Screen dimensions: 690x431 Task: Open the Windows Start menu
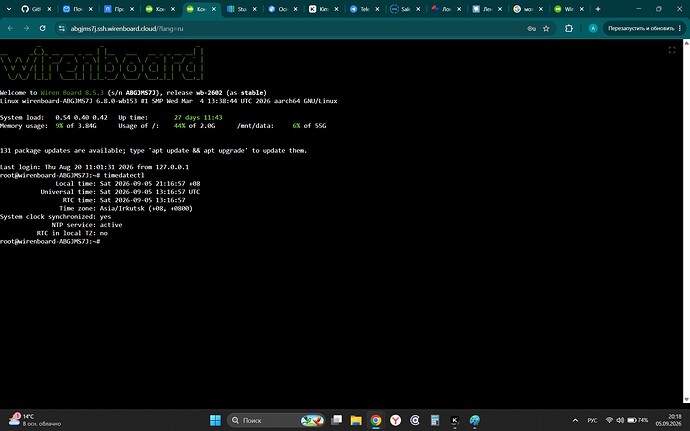215,420
